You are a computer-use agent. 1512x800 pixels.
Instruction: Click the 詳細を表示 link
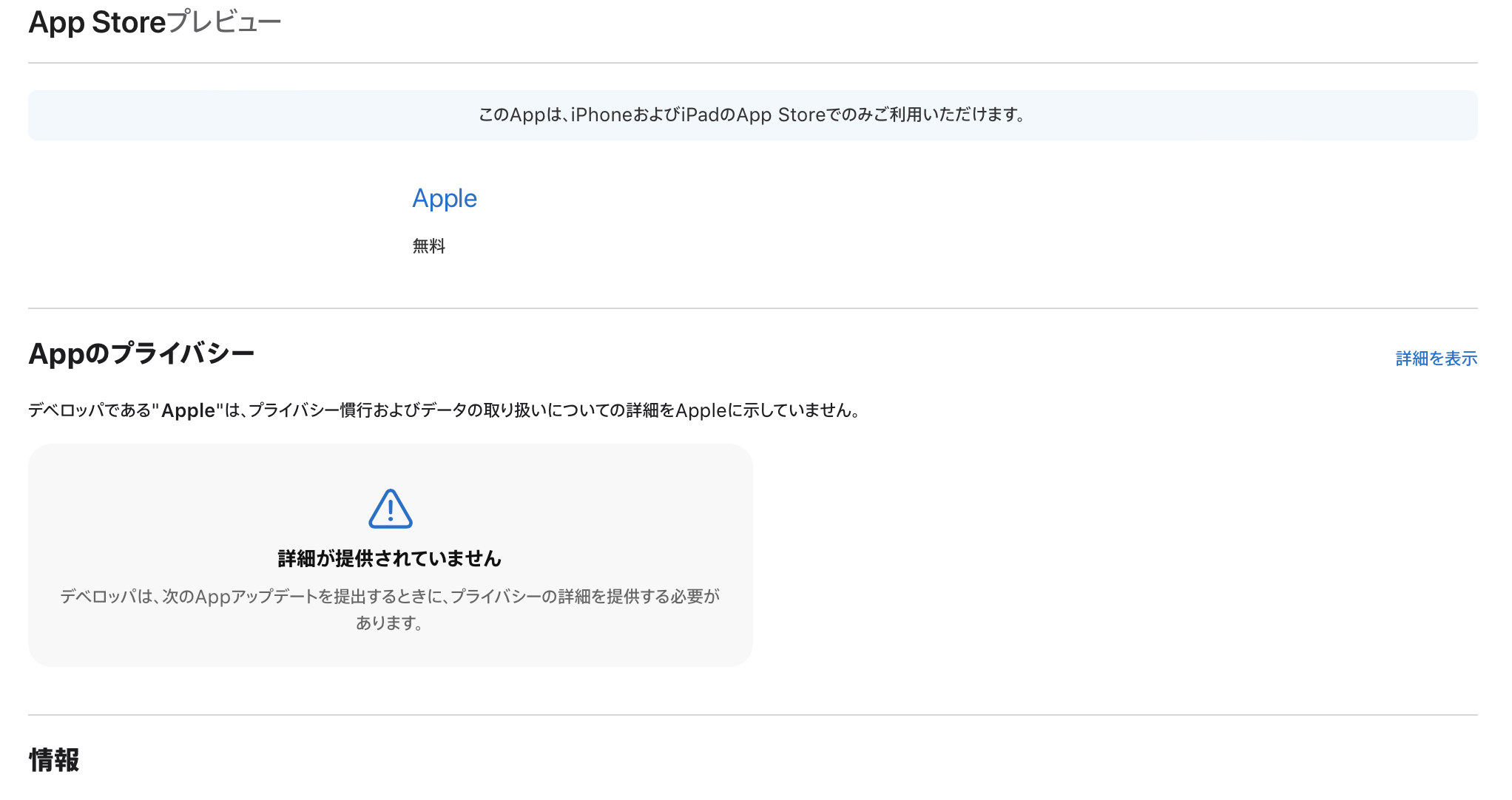click(x=1436, y=359)
